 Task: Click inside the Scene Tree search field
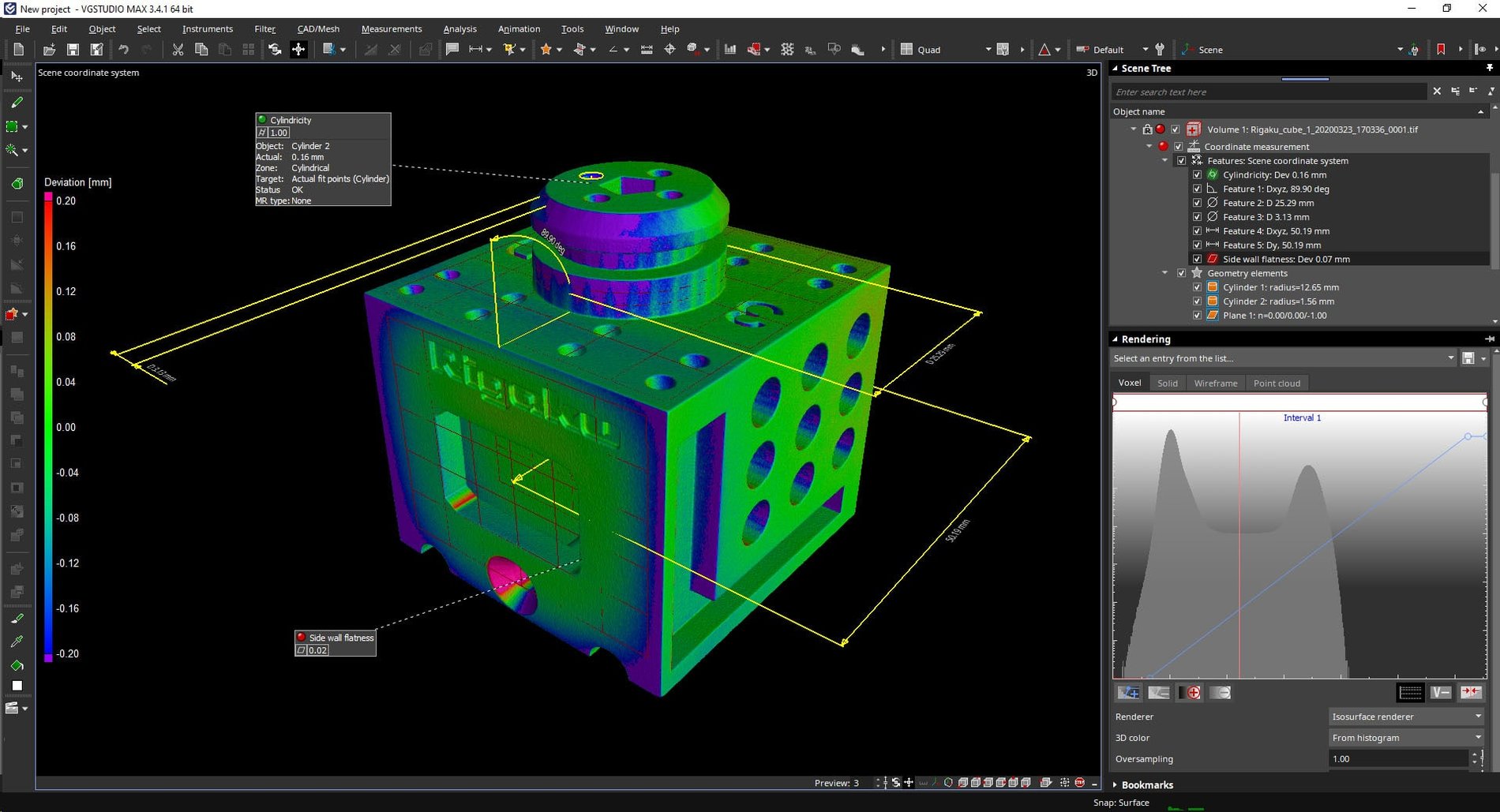1263,92
